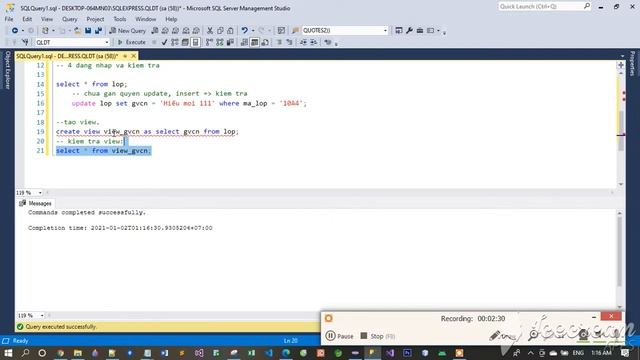Image resolution: width=640 pixels, height=360 pixels.
Task: Click the 'Commands completed successfully.' message
Action: (x=87, y=213)
